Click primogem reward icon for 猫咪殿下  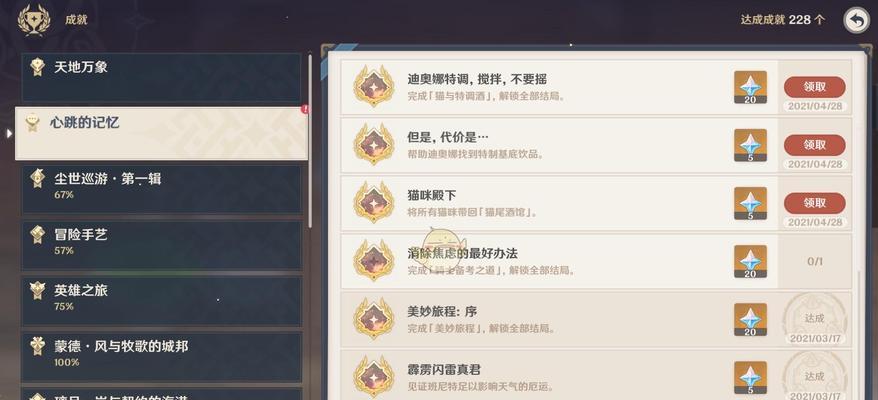tap(750, 203)
